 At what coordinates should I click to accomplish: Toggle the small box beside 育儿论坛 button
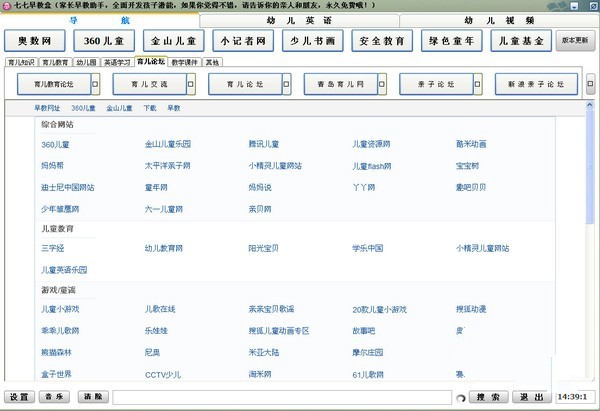287,84
